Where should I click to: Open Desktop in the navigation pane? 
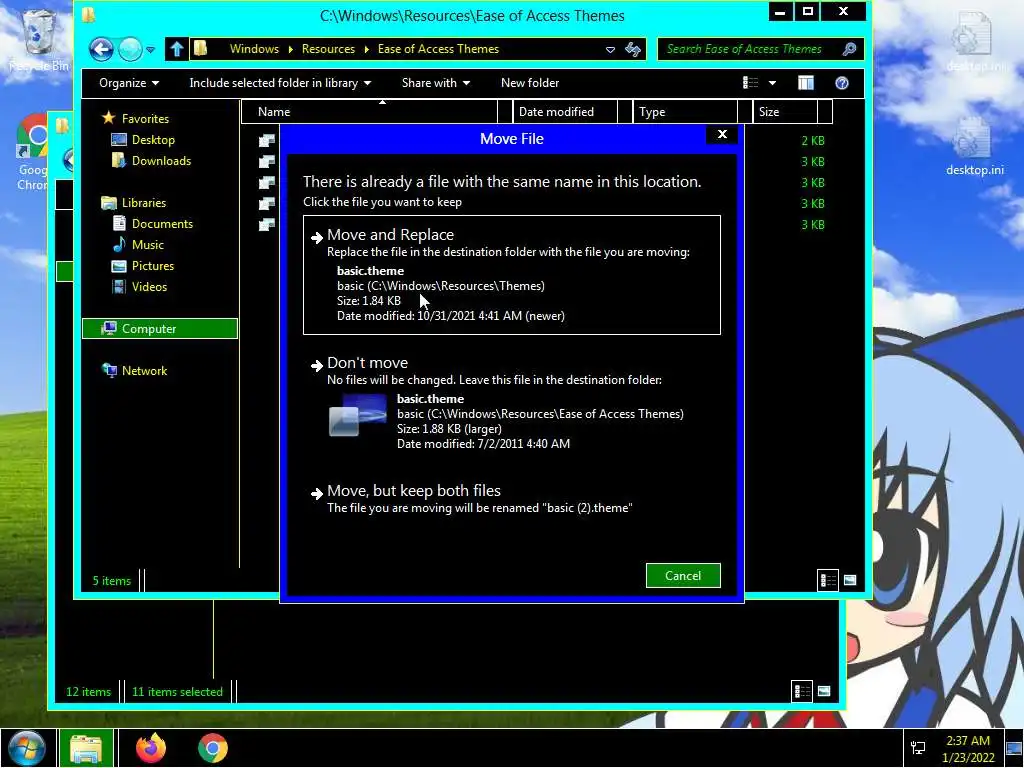tap(153, 140)
